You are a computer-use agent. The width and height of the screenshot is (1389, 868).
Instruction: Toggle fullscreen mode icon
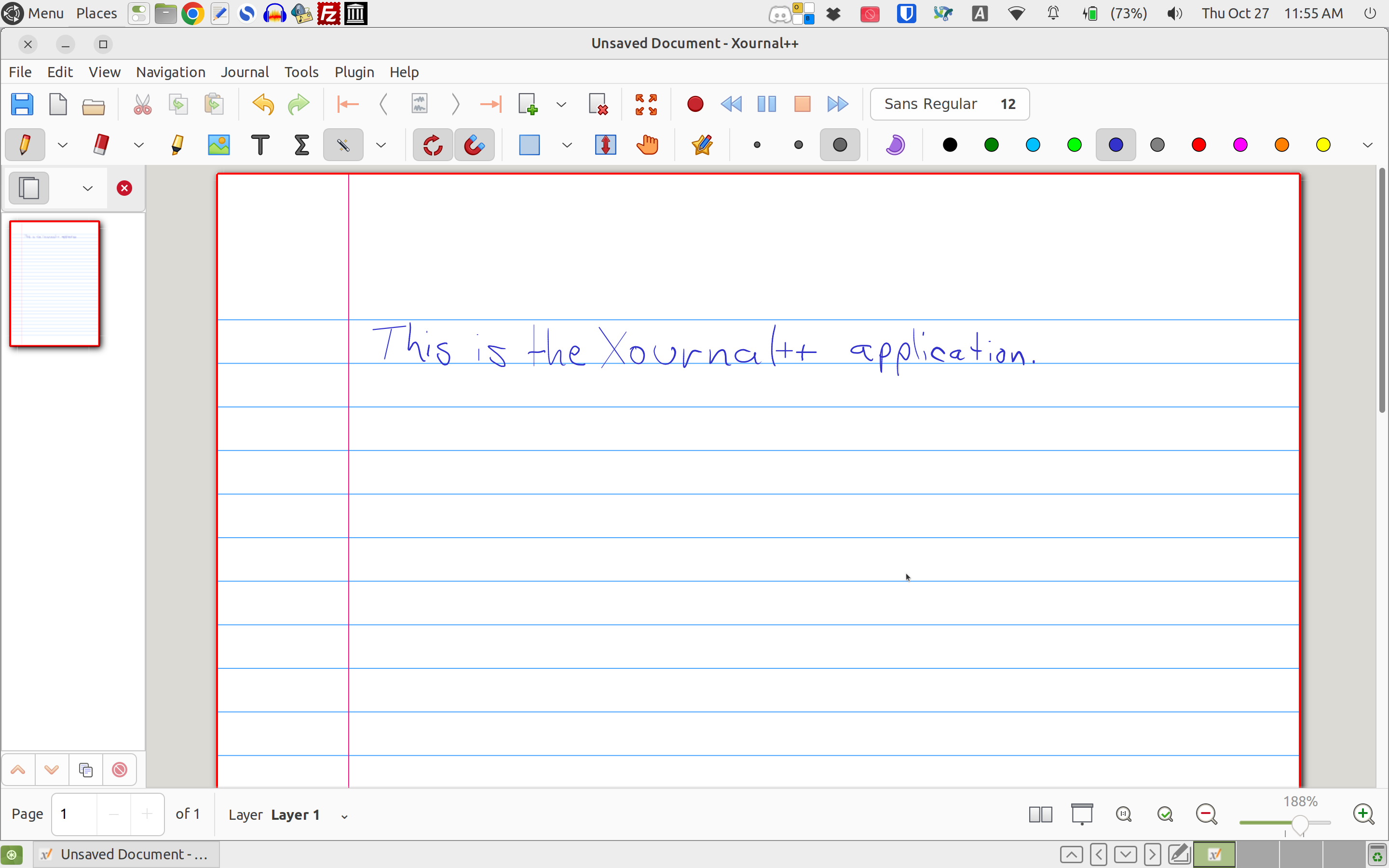click(646, 105)
